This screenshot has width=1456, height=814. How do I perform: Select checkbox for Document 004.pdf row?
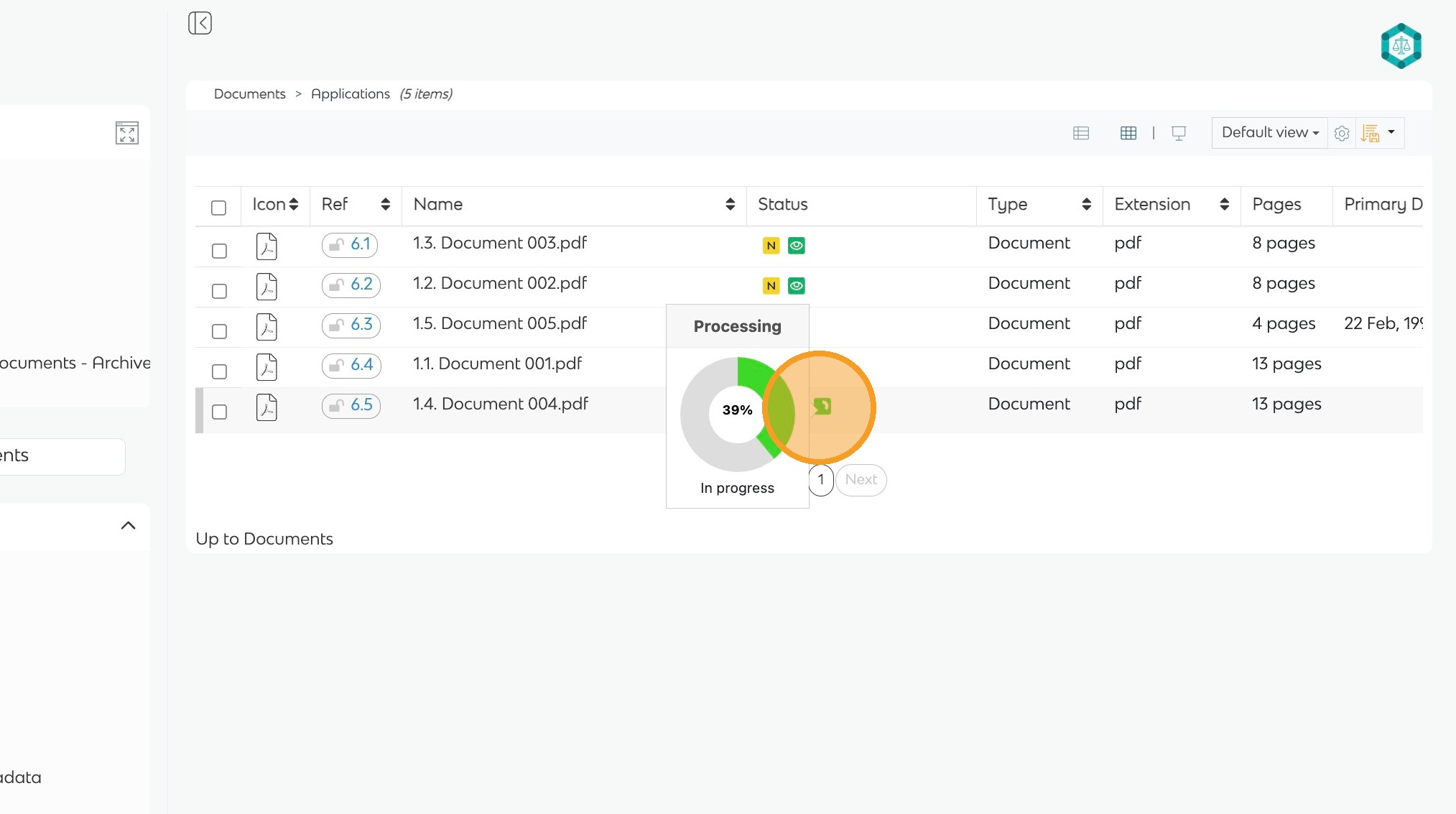[x=219, y=412]
